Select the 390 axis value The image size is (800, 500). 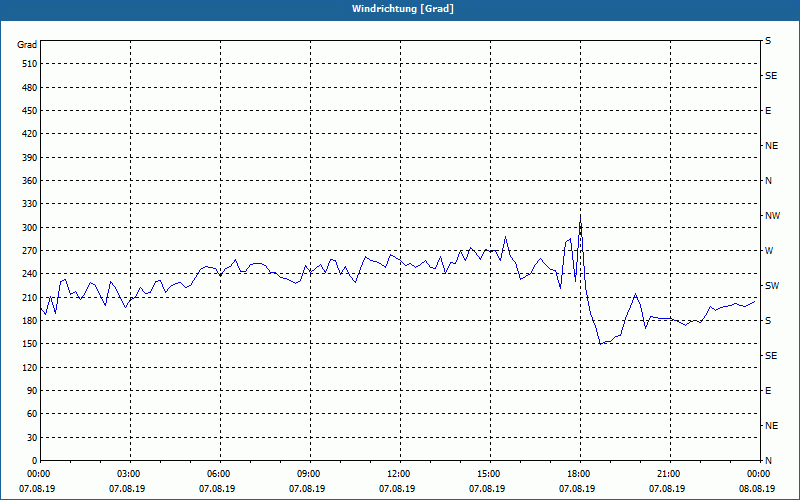click(x=30, y=157)
